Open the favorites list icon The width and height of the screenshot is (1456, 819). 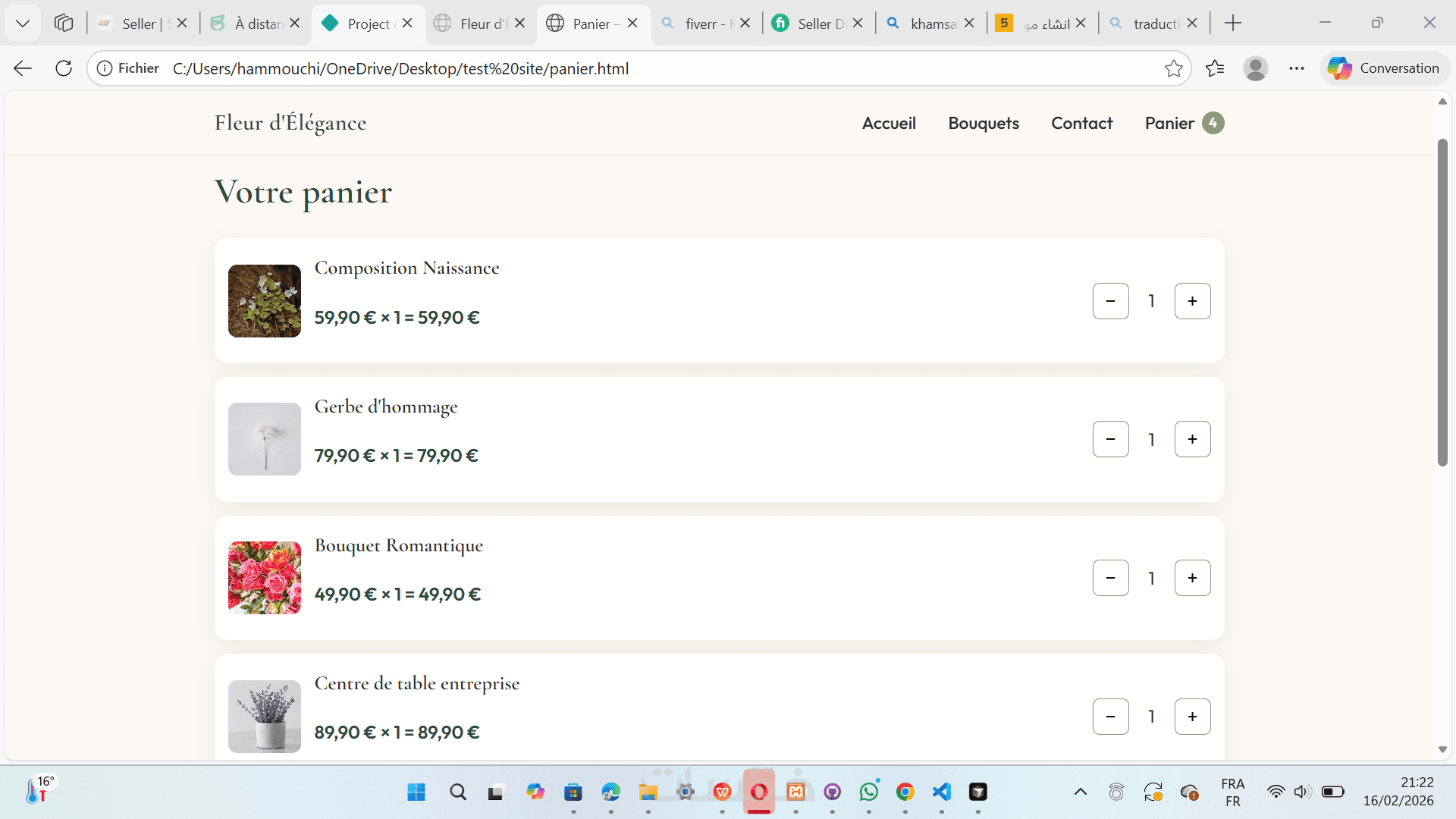[x=1215, y=68]
